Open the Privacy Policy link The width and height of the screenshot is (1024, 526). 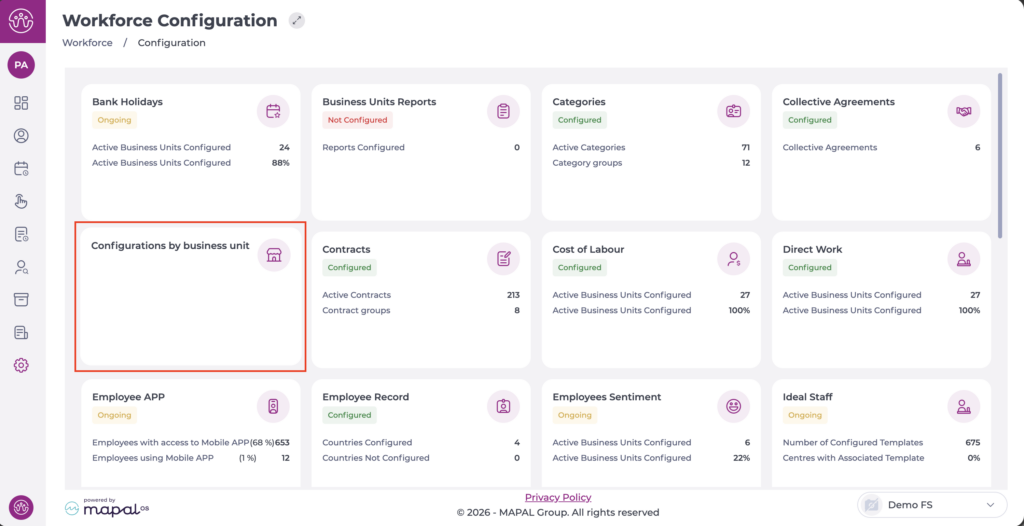point(558,497)
